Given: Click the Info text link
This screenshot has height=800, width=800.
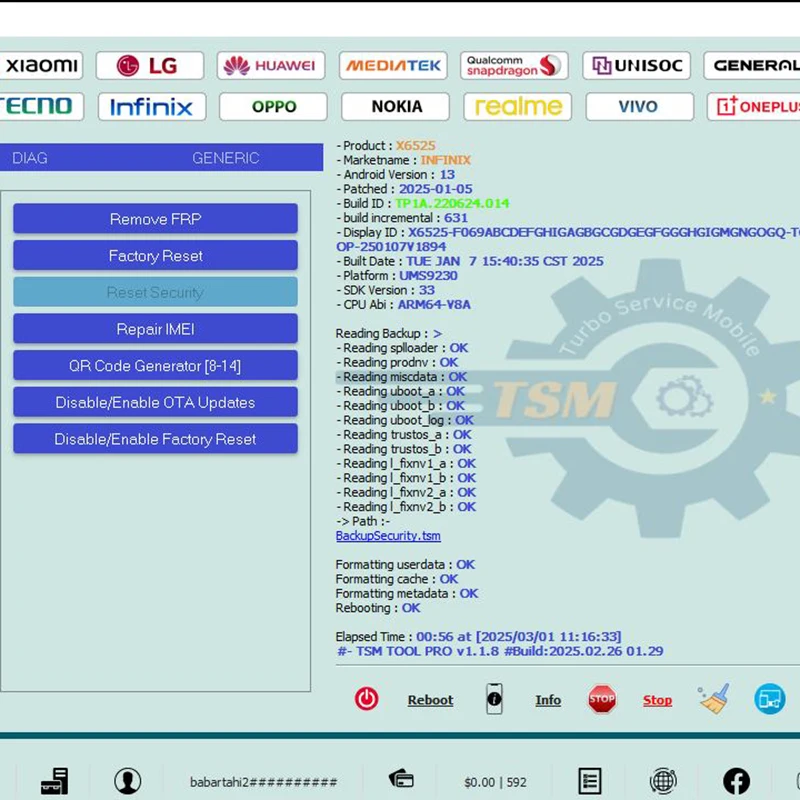Looking at the screenshot, I should point(548,700).
